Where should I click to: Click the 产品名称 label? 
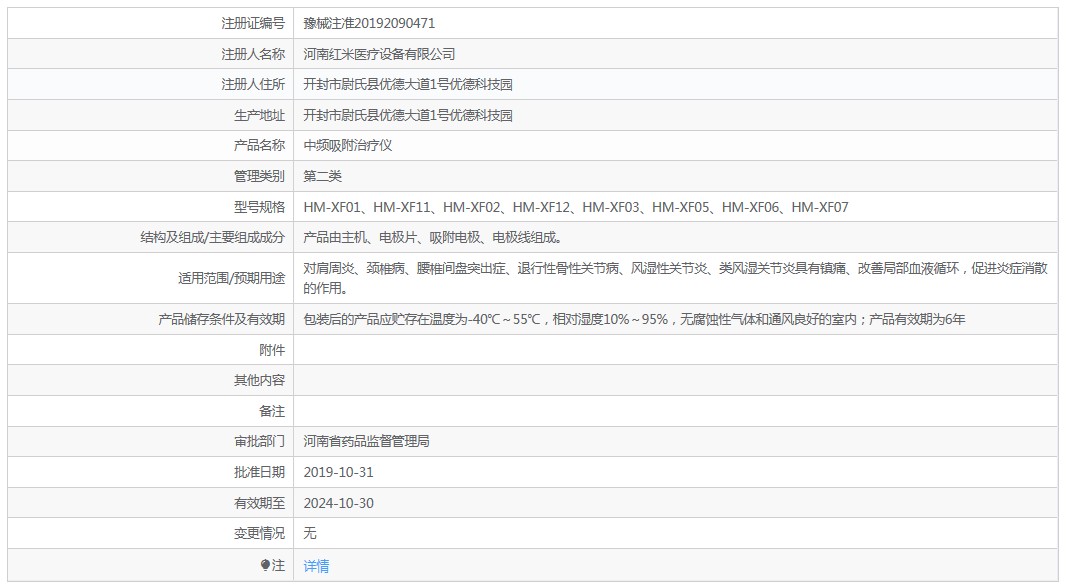[x=260, y=145]
